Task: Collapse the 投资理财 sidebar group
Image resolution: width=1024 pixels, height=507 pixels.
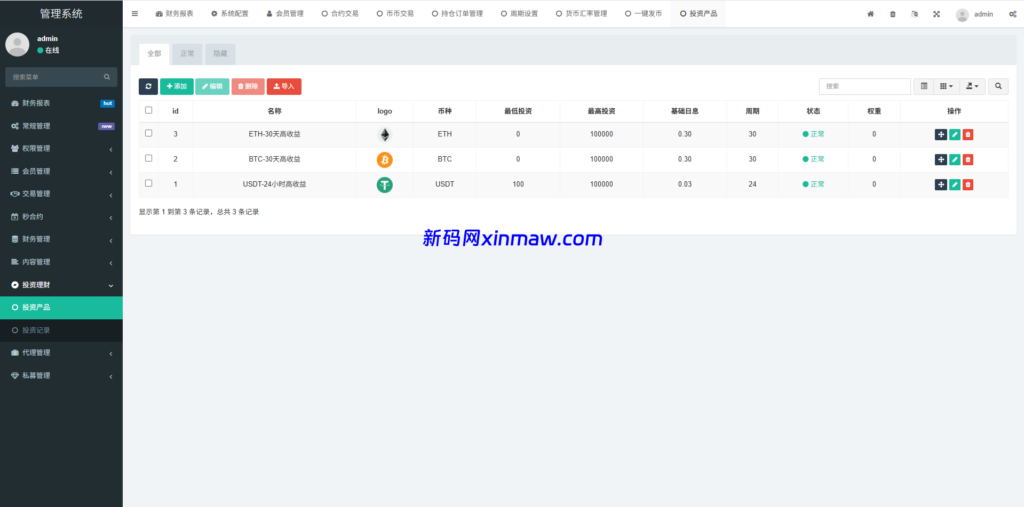Action: point(61,285)
